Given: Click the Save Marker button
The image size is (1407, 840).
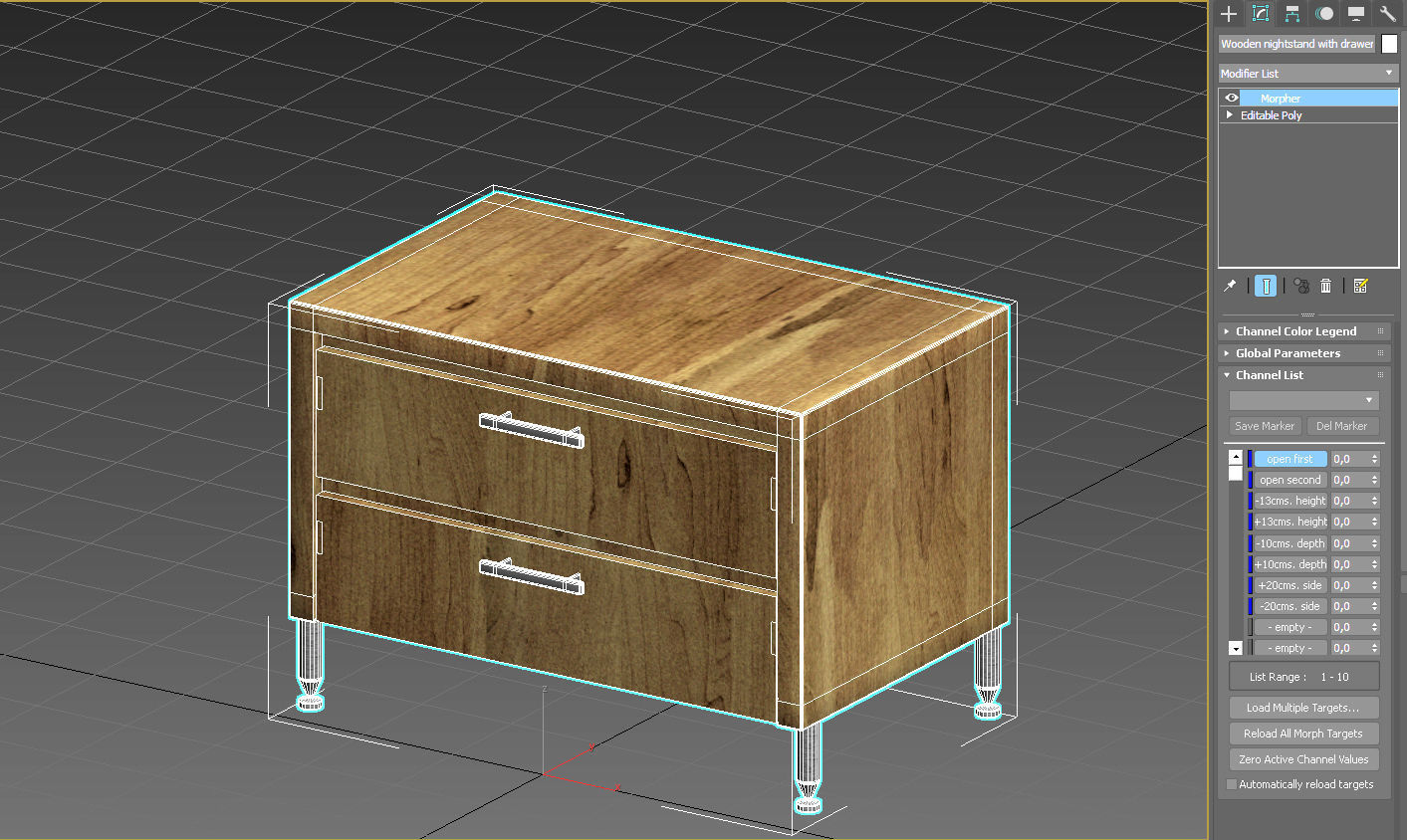Looking at the screenshot, I should 1265,426.
